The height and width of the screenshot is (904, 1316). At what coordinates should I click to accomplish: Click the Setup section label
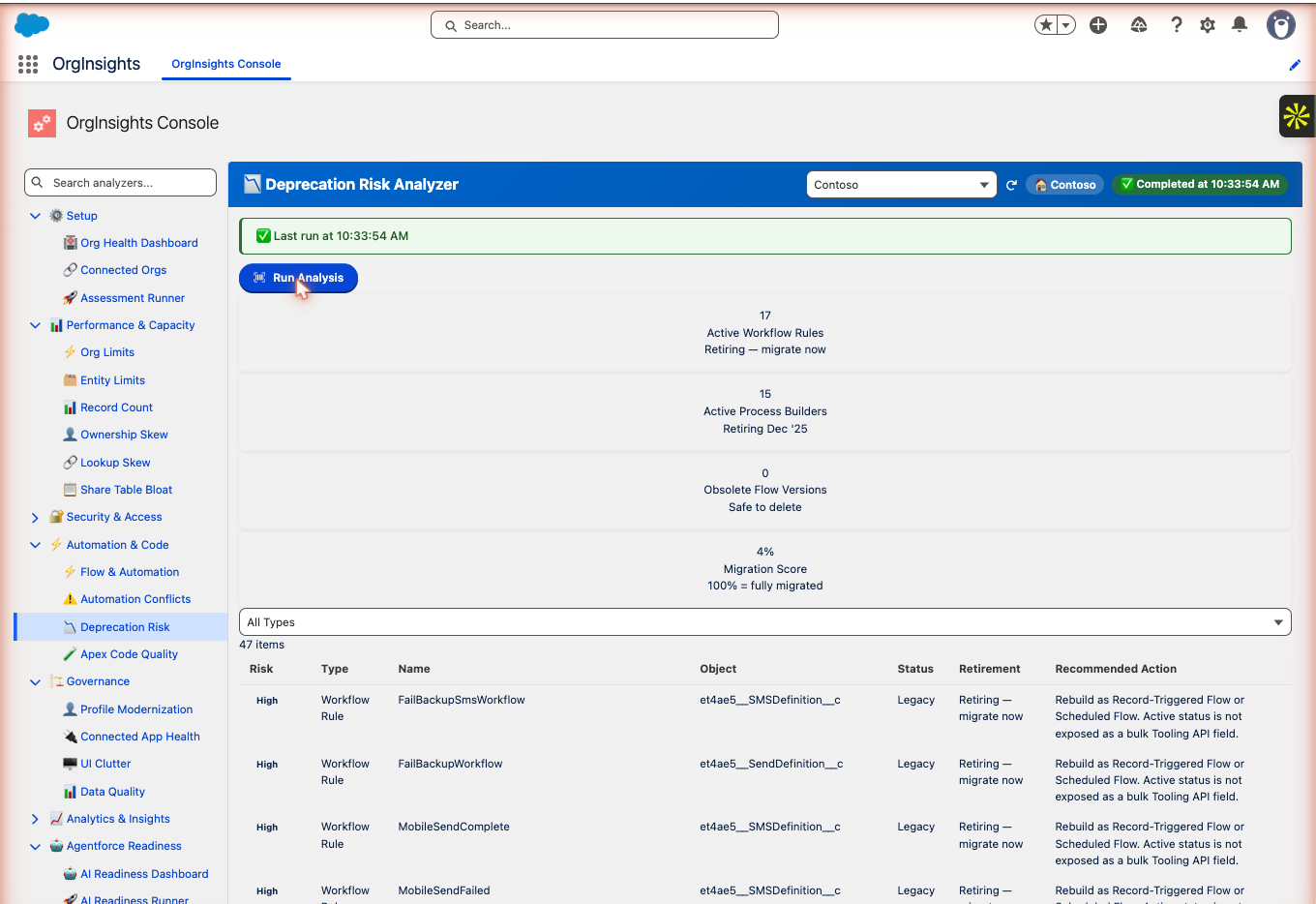(x=81, y=216)
